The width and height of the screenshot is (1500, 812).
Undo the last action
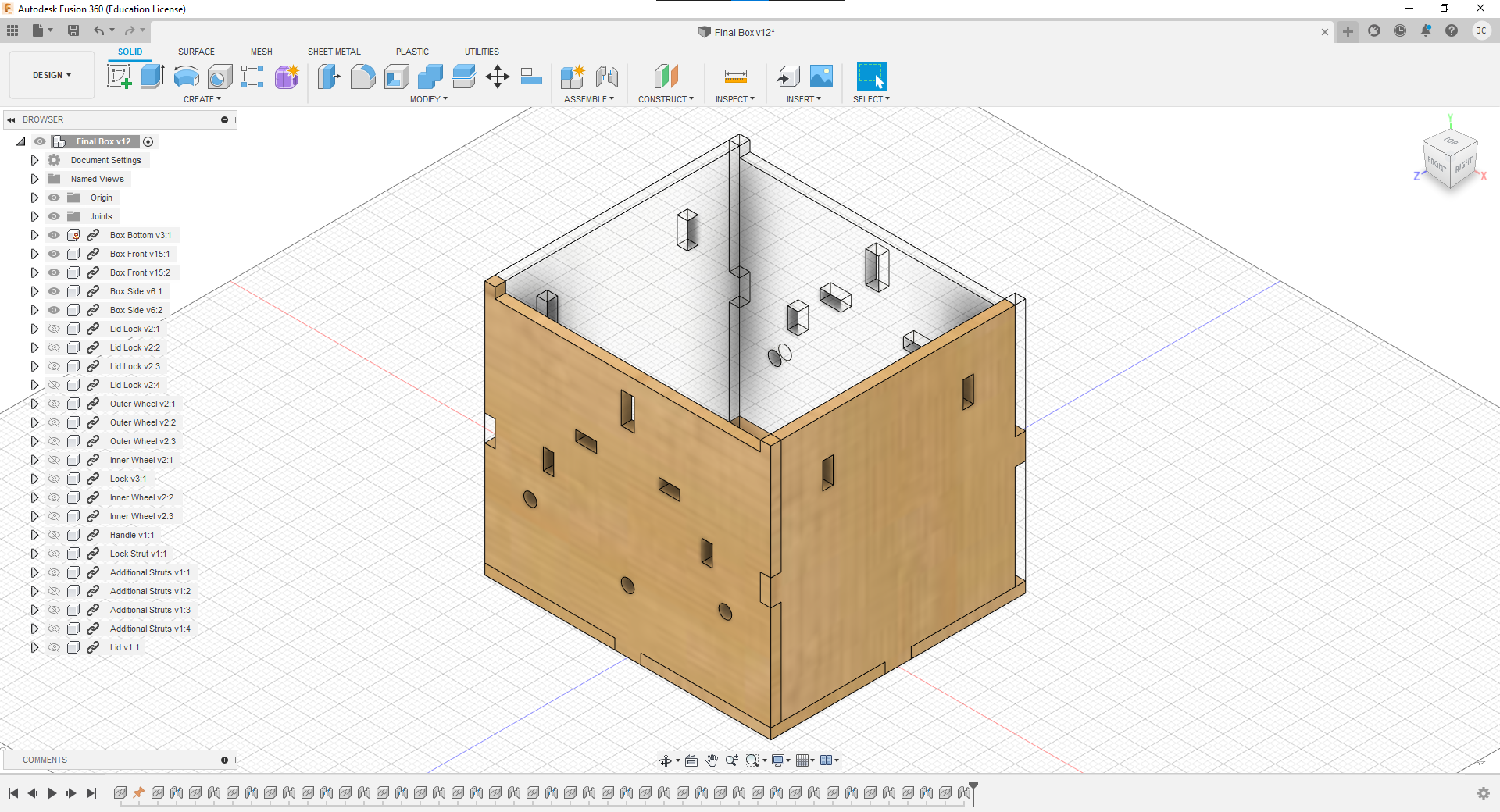pos(98,30)
